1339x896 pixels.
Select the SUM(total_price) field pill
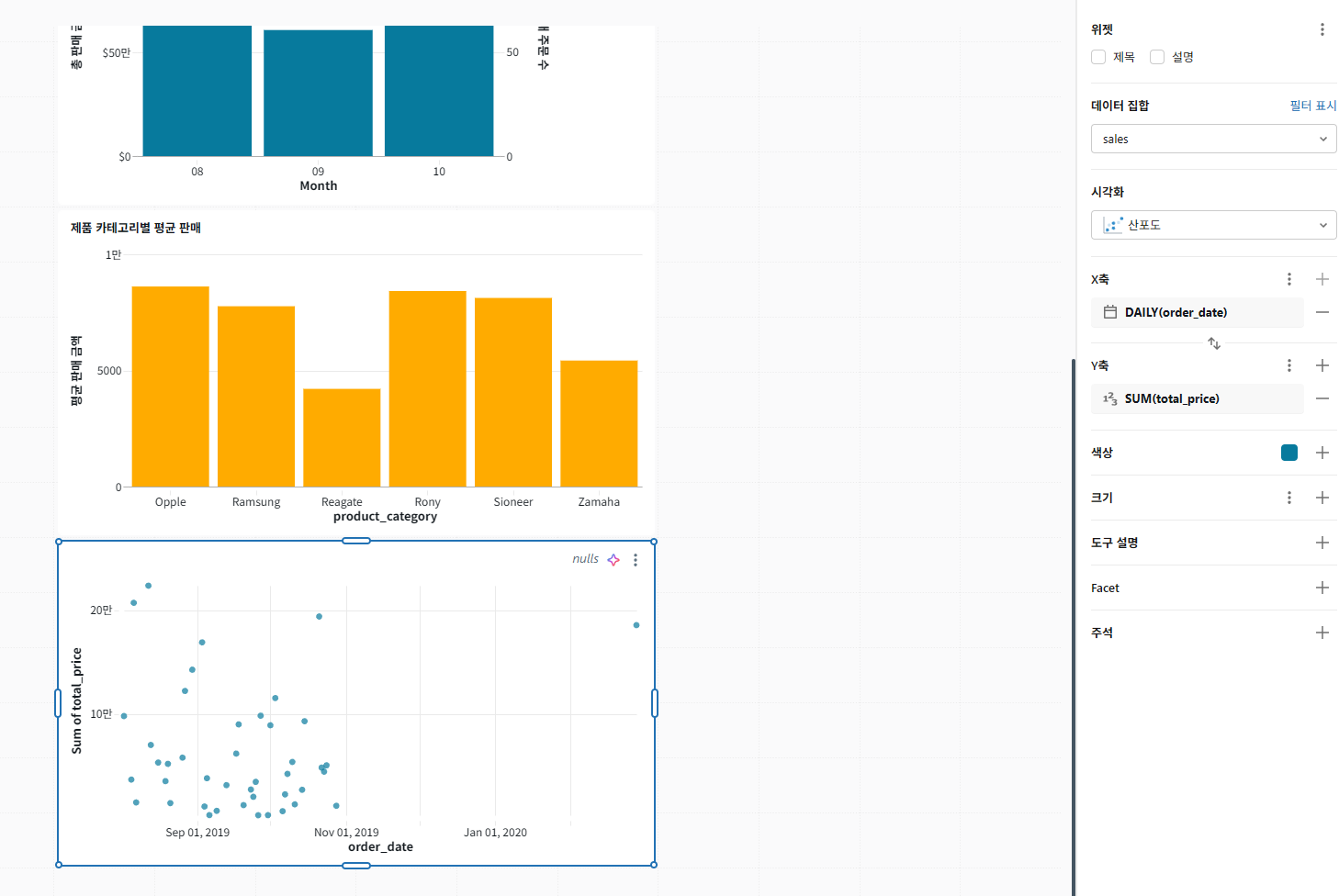tap(1197, 398)
